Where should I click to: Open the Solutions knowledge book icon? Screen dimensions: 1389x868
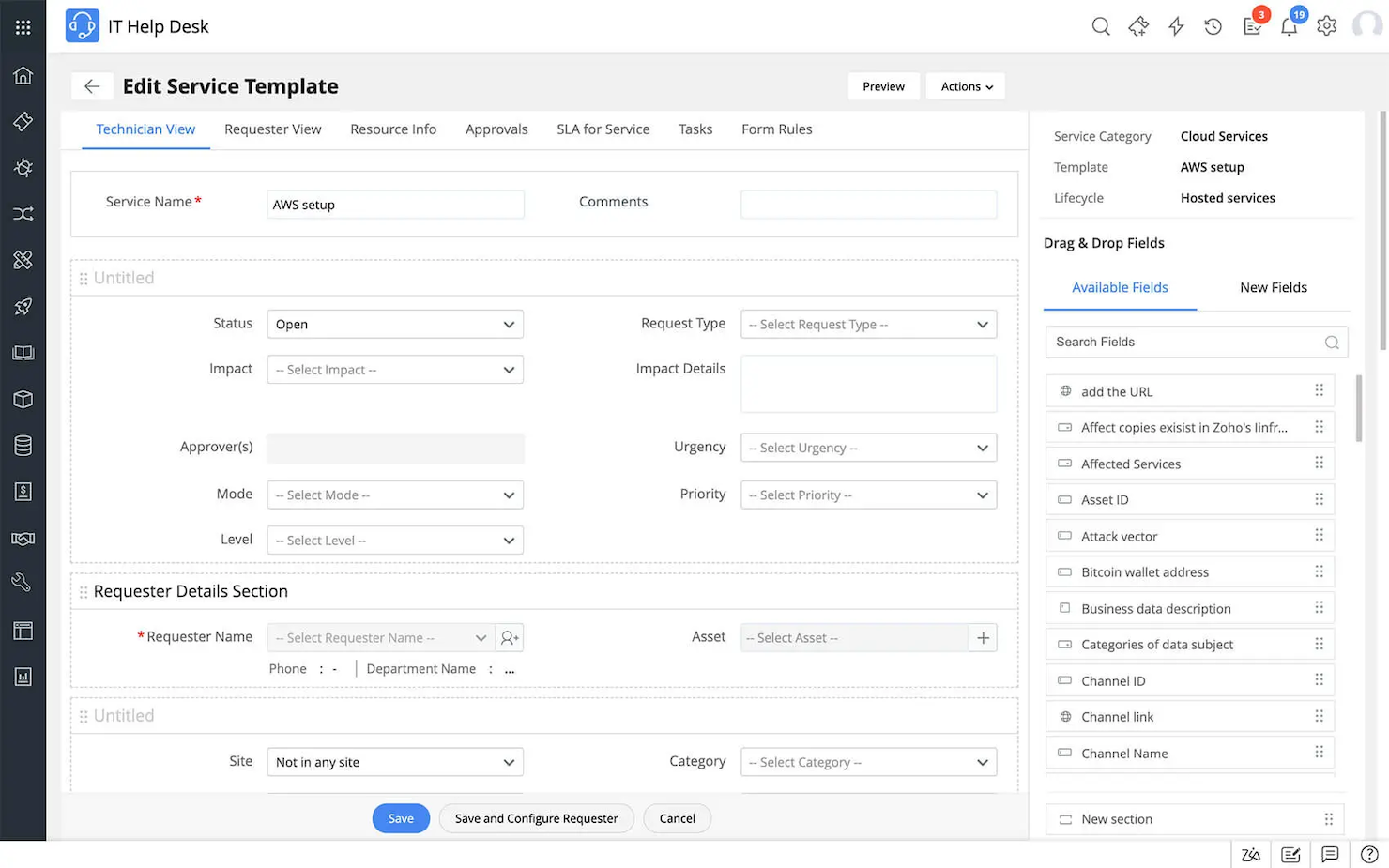(23, 352)
